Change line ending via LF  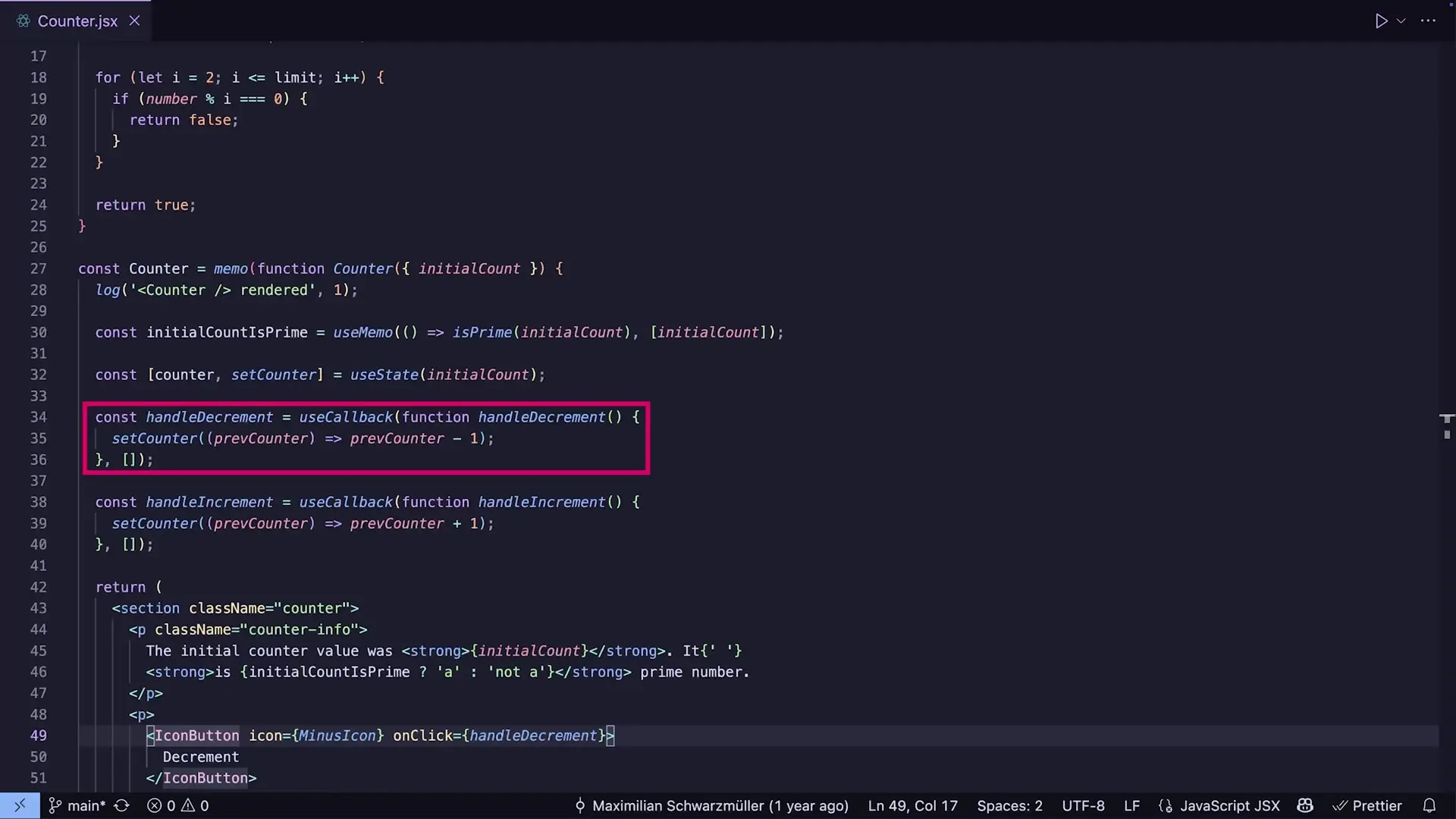pyautogui.click(x=1131, y=805)
